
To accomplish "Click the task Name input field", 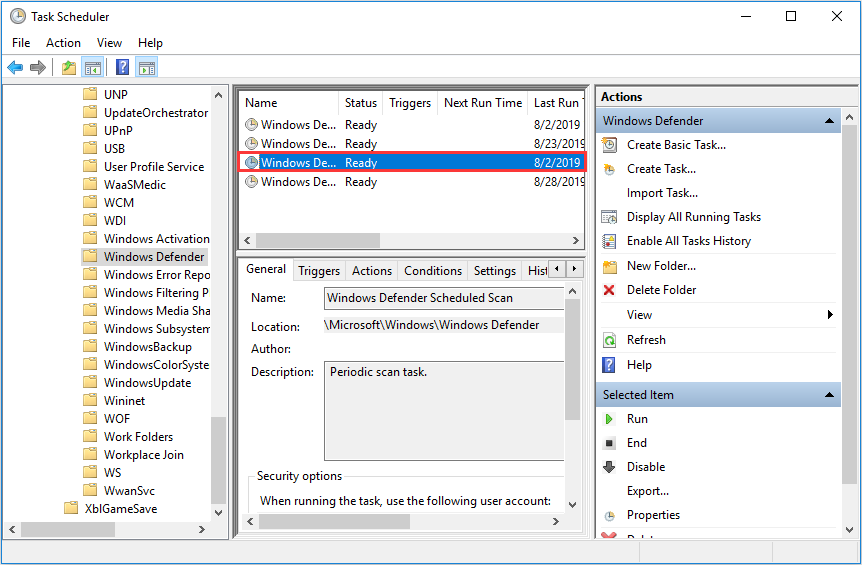I will (x=444, y=298).
